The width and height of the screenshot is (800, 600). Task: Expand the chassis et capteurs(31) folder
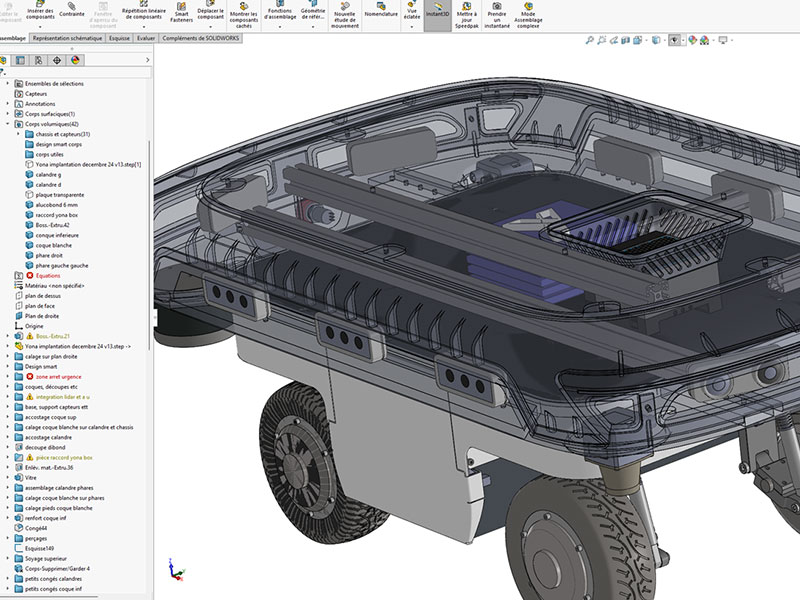click(19, 134)
